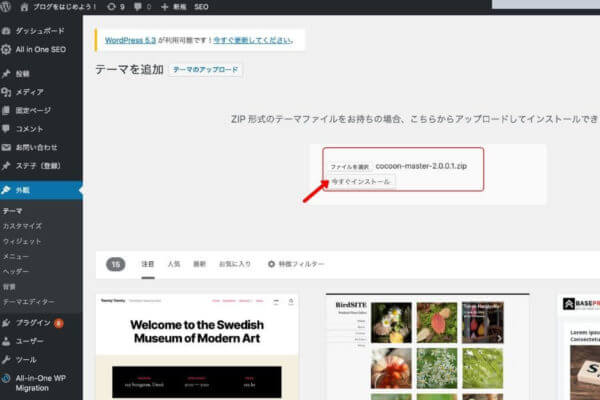The width and height of the screenshot is (600, 400).
Task: Click the Appearance brush icon
Action: click(x=6, y=190)
